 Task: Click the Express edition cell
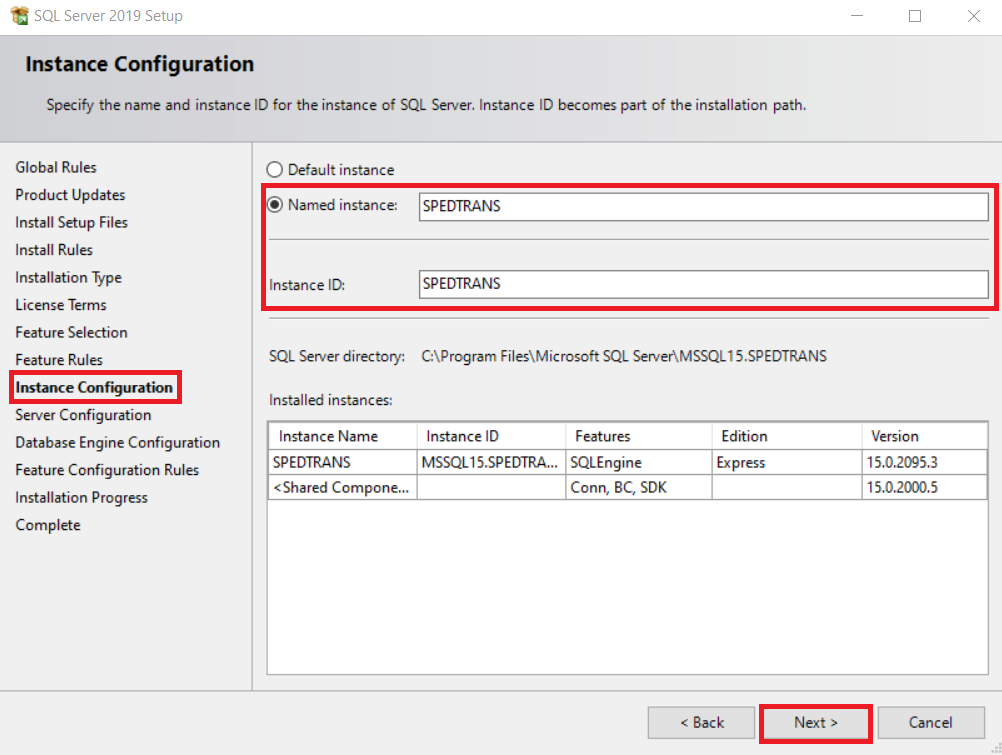(787, 462)
